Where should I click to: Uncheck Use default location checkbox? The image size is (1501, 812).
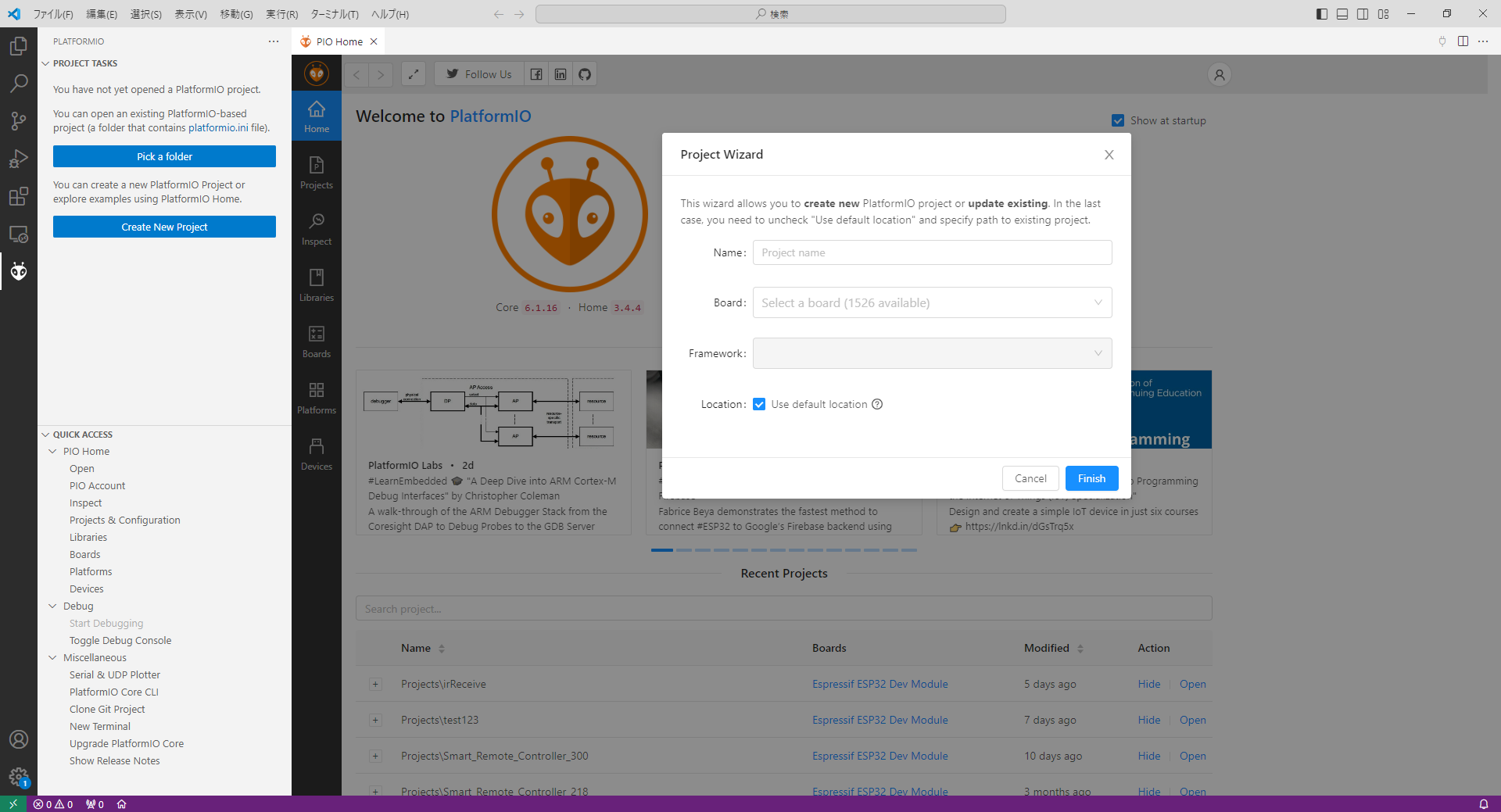point(759,404)
